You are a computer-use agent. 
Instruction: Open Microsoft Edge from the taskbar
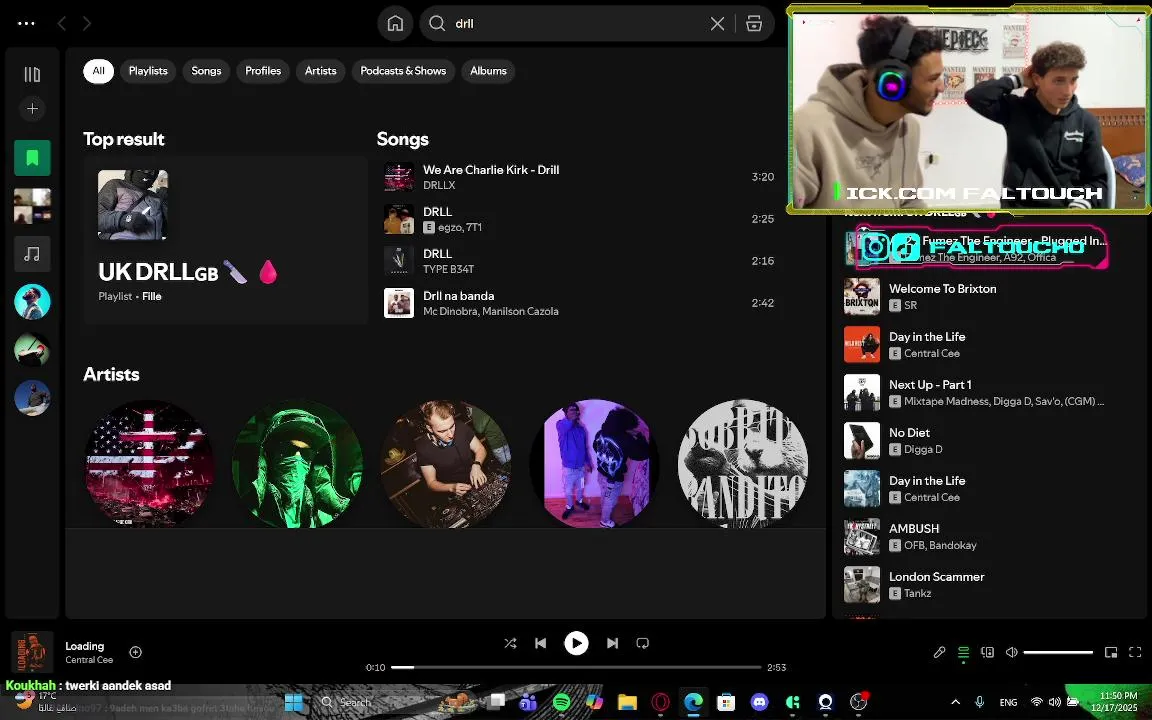tap(693, 702)
